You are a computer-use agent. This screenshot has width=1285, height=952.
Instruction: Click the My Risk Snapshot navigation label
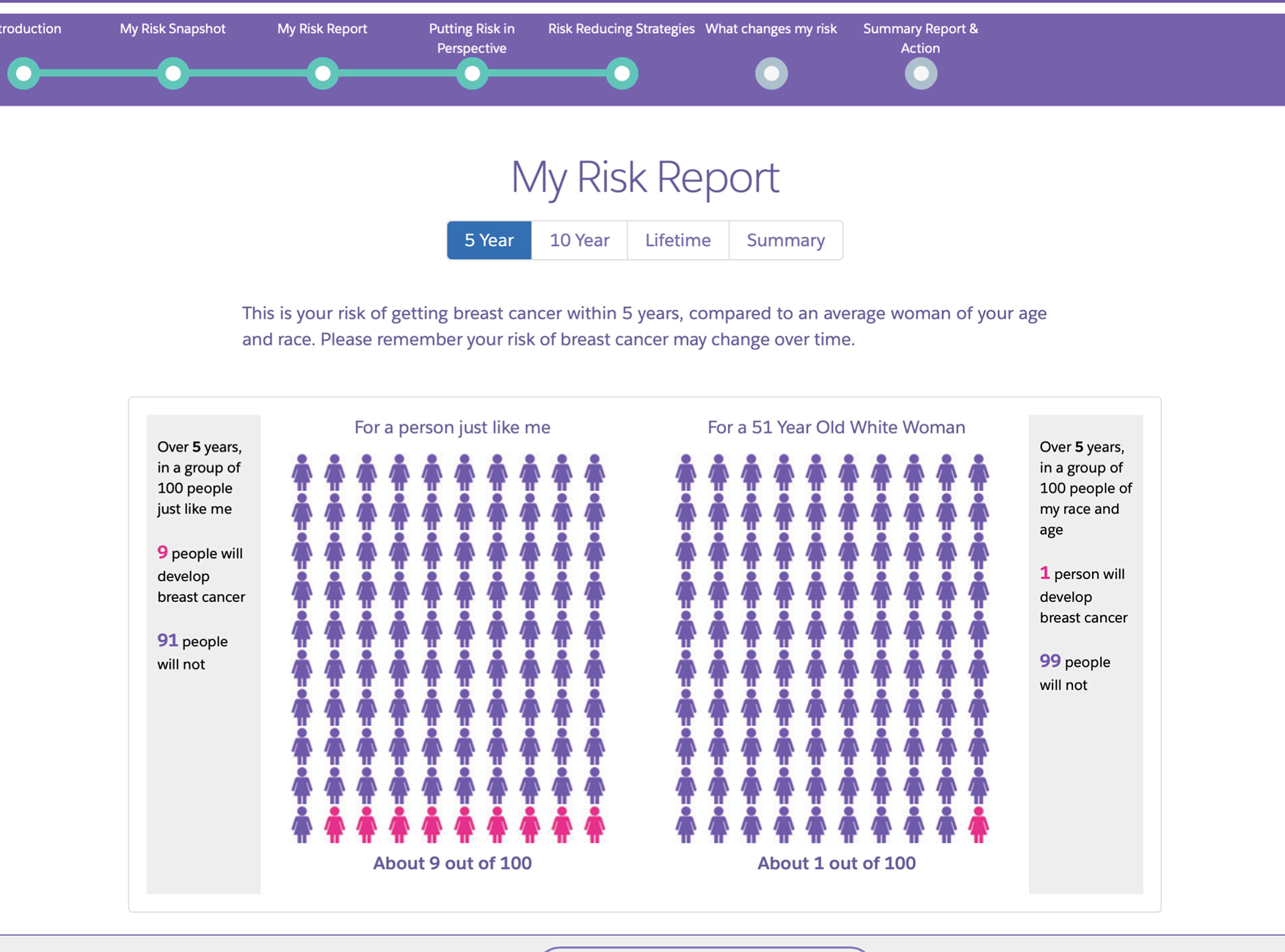[172, 29]
